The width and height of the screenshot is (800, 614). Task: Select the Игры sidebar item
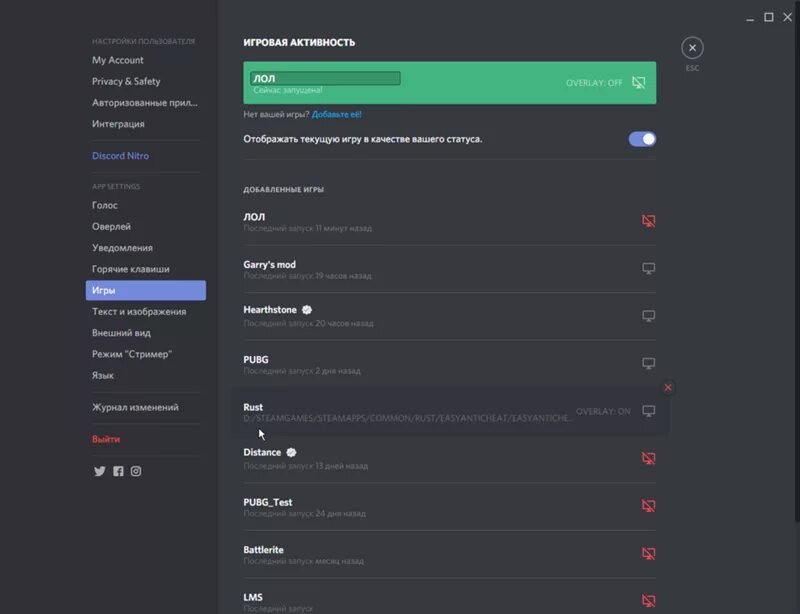[x=146, y=290]
